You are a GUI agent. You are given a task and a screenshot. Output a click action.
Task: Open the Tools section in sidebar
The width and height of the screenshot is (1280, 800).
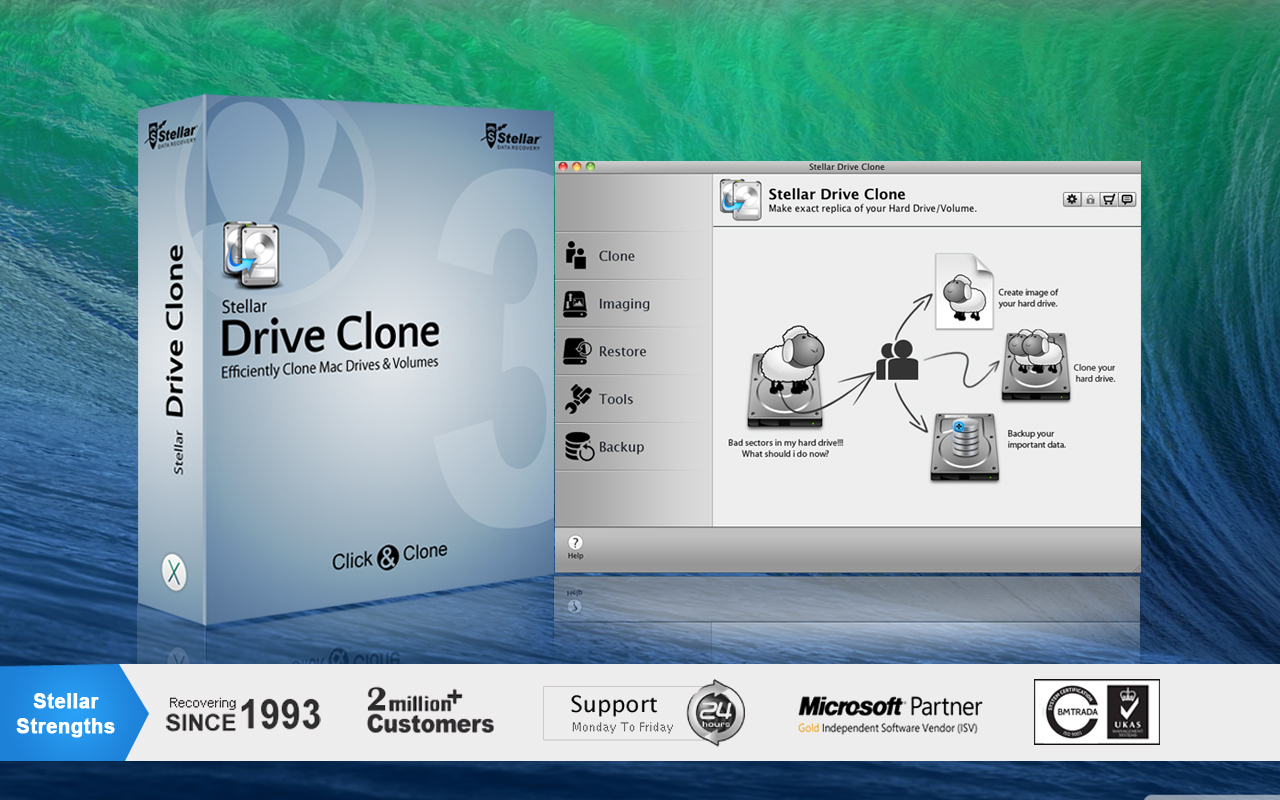coord(633,399)
